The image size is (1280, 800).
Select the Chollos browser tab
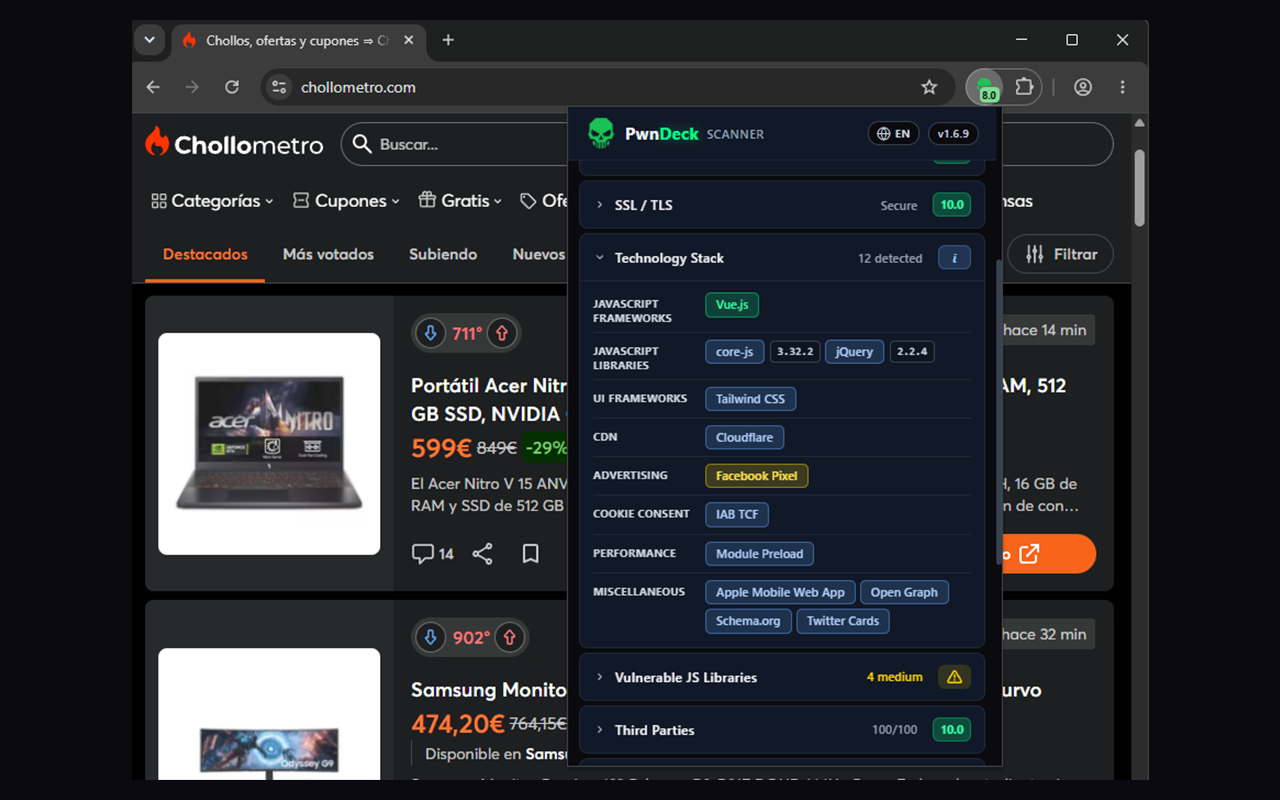click(x=300, y=40)
